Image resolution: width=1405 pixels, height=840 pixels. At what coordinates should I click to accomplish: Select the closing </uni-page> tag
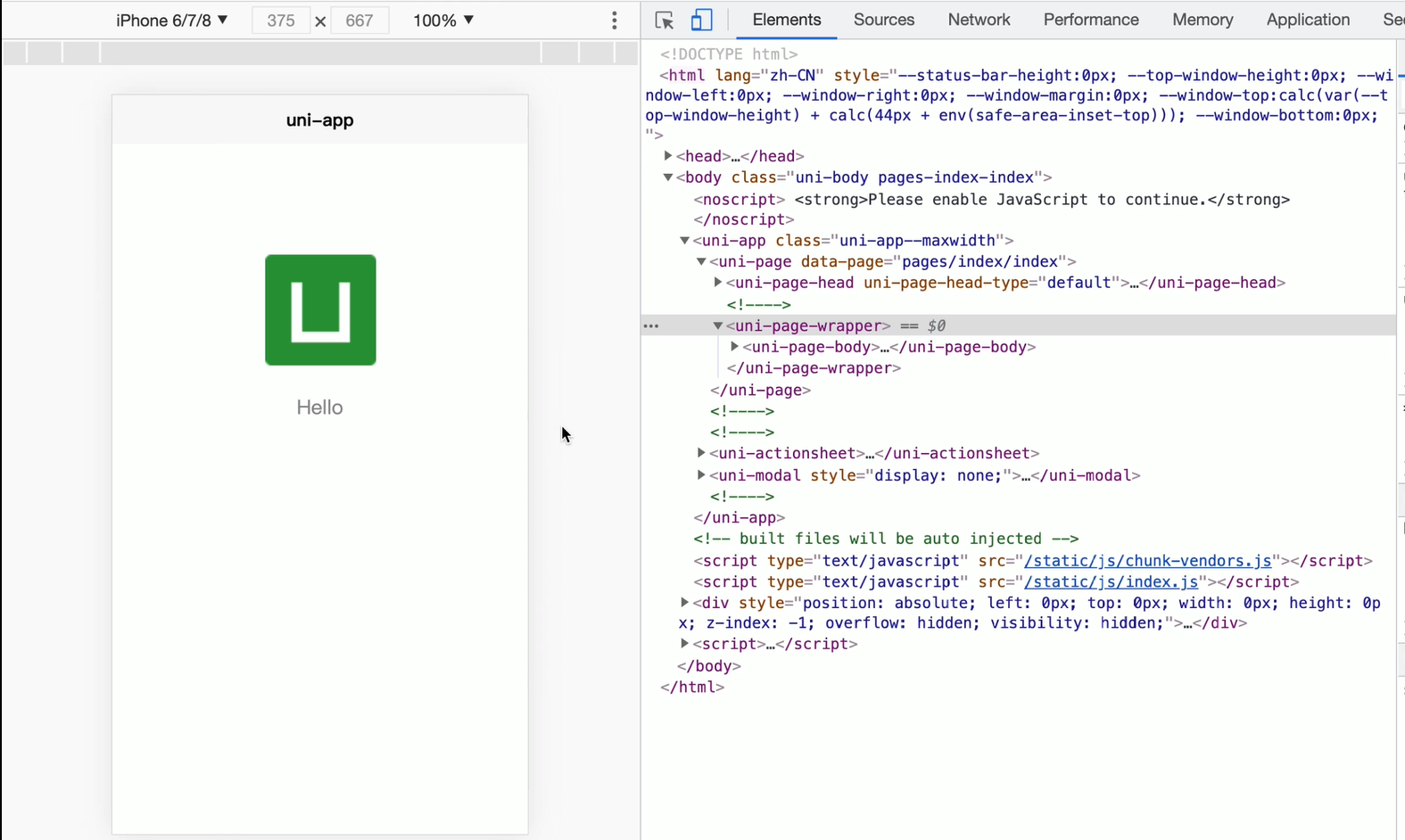point(761,391)
